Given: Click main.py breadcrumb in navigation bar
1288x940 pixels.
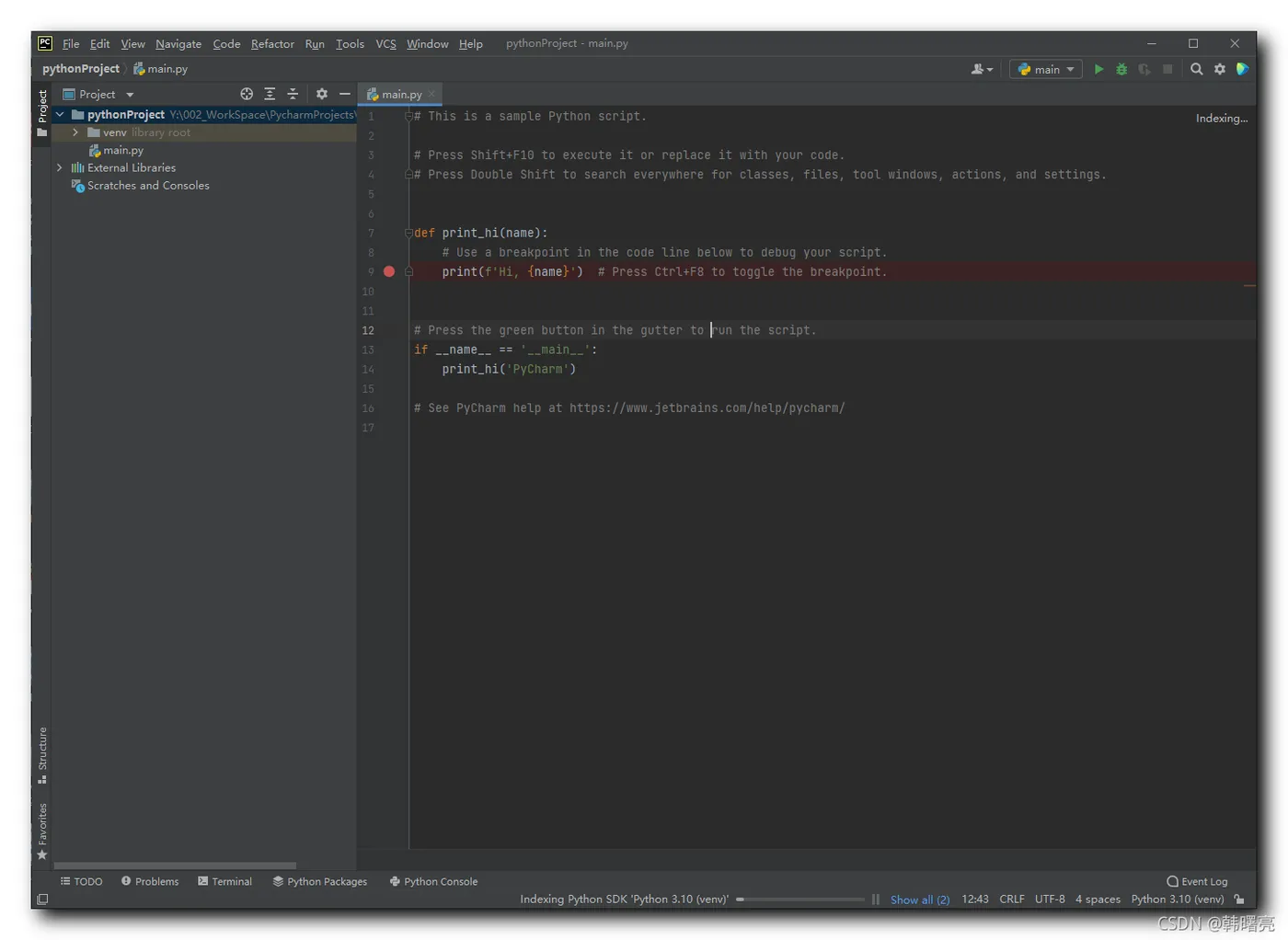Looking at the screenshot, I should [x=161, y=69].
